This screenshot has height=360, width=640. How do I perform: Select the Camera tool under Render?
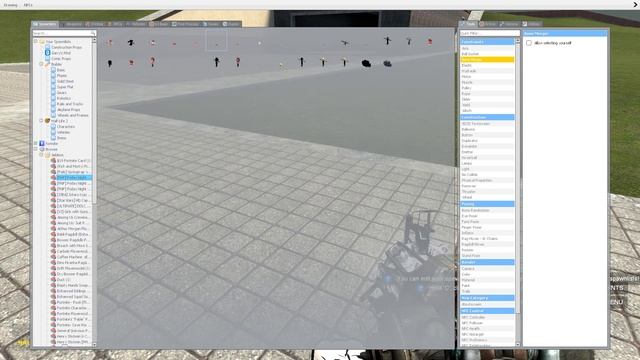coord(487,269)
